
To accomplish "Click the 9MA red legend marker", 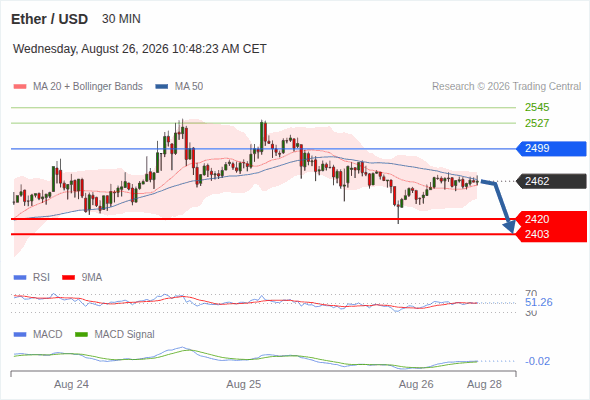I will click(68, 278).
